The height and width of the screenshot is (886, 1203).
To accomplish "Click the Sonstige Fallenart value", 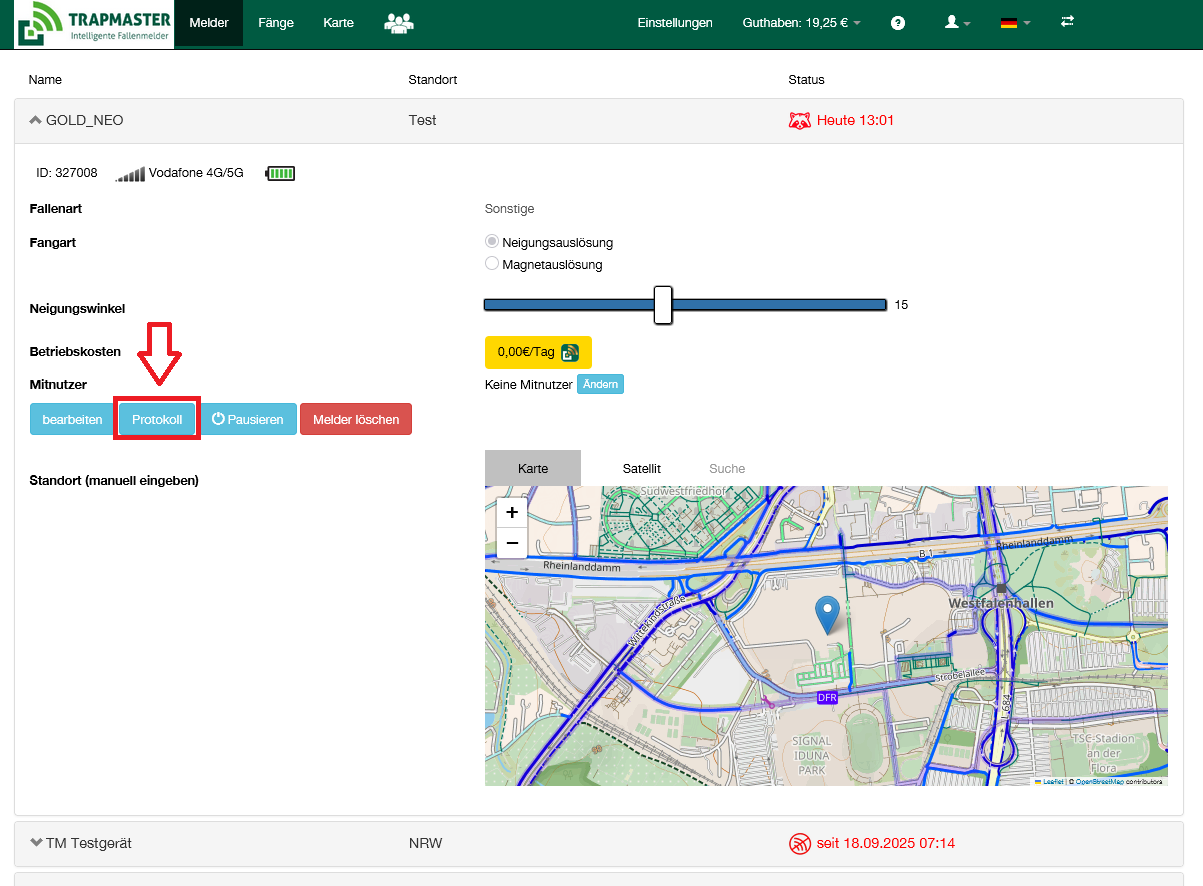I will [x=509, y=209].
